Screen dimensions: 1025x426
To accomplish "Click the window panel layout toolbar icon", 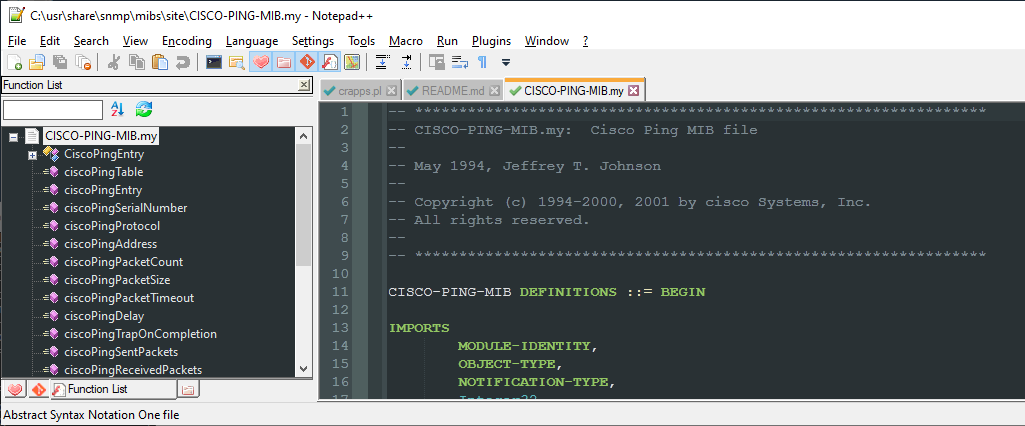I will [x=436, y=62].
